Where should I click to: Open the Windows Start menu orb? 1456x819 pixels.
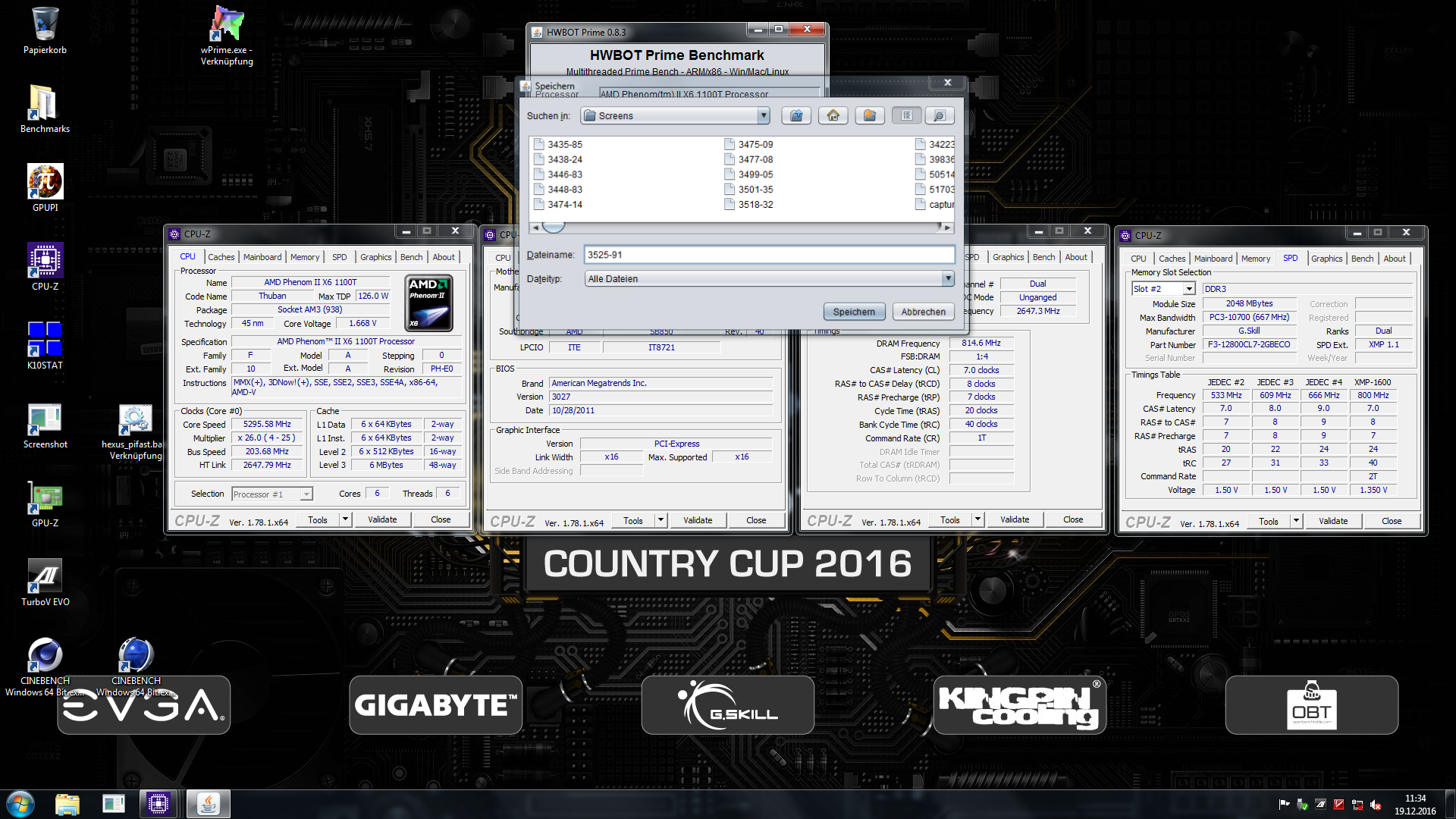[20, 804]
